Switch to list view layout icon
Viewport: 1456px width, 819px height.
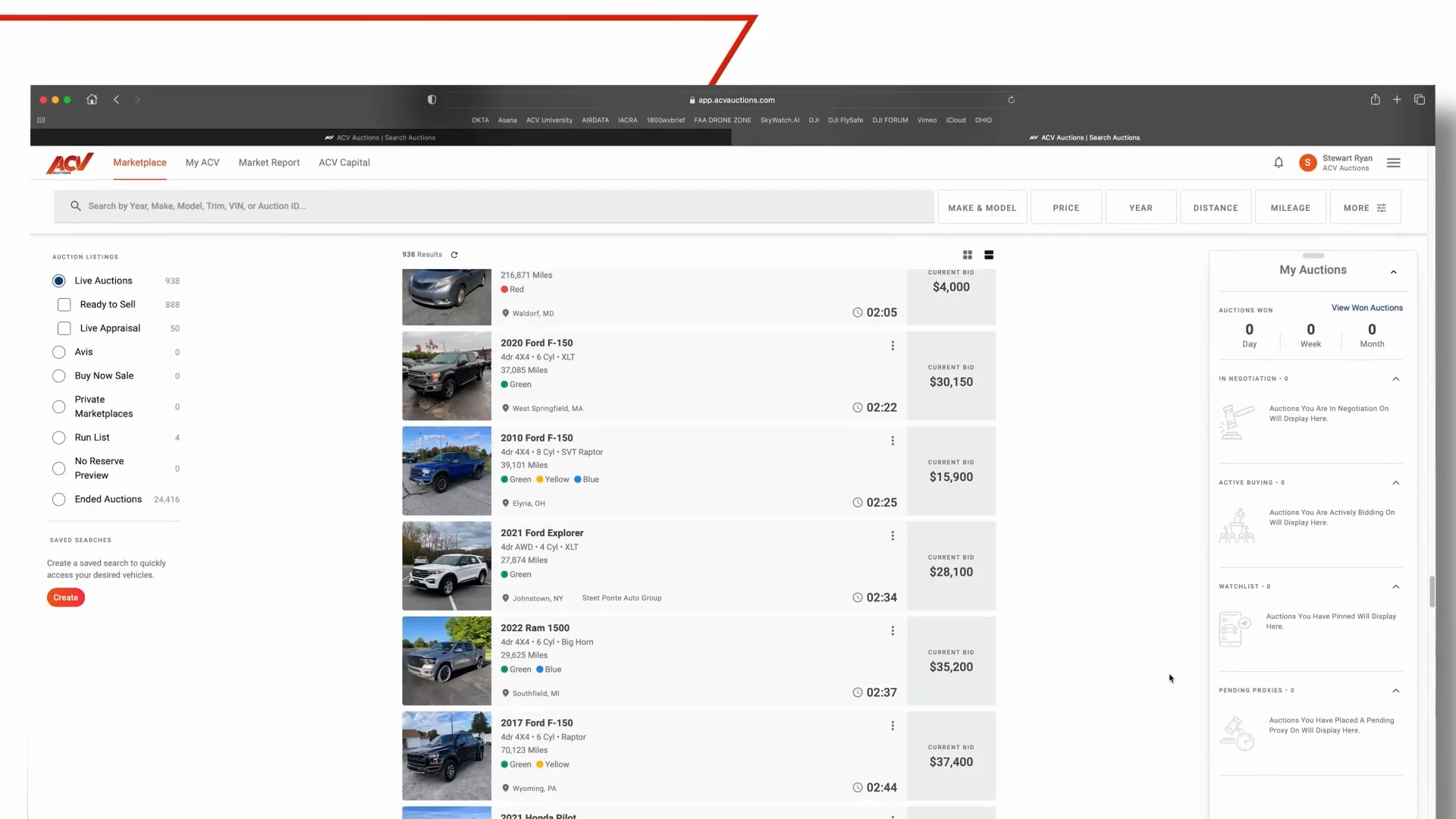(989, 255)
